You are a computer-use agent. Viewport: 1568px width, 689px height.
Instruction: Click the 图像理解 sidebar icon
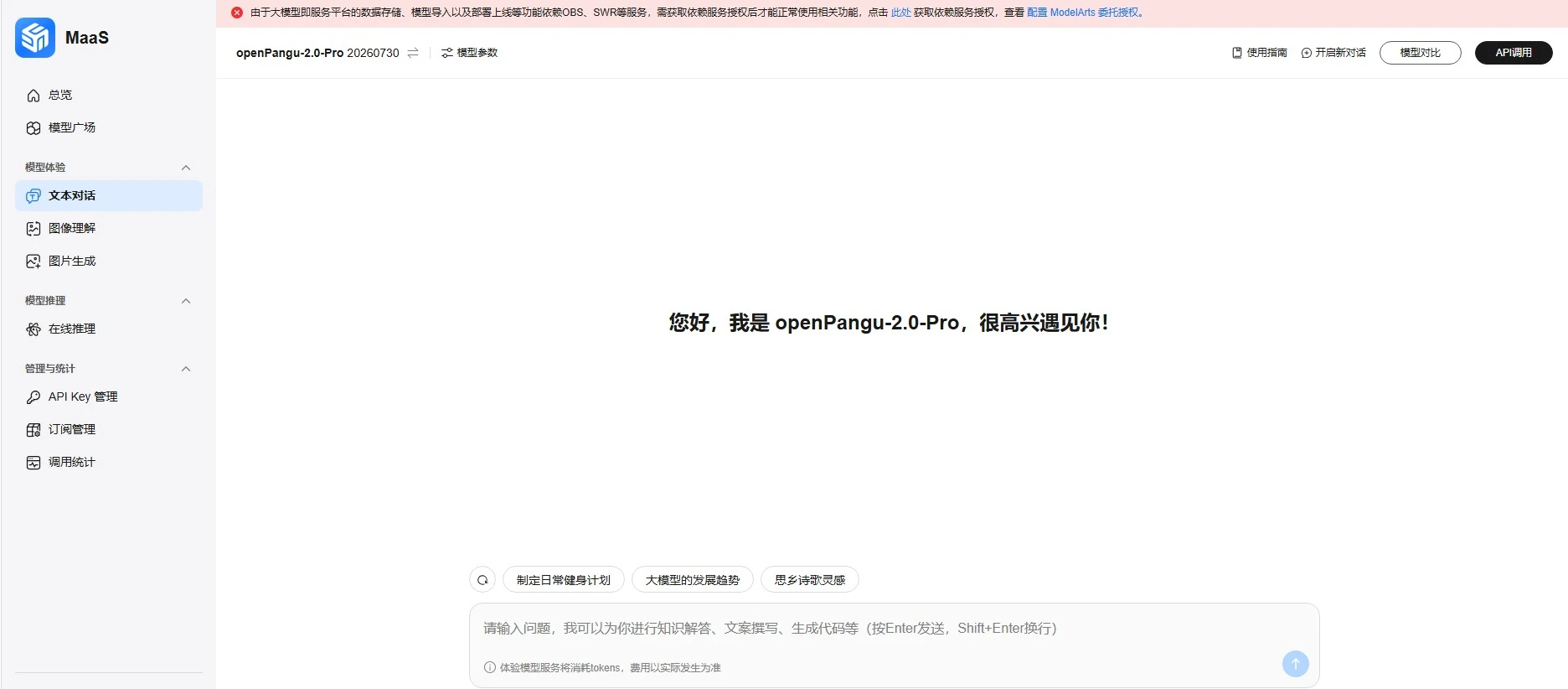click(x=34, y=229)
